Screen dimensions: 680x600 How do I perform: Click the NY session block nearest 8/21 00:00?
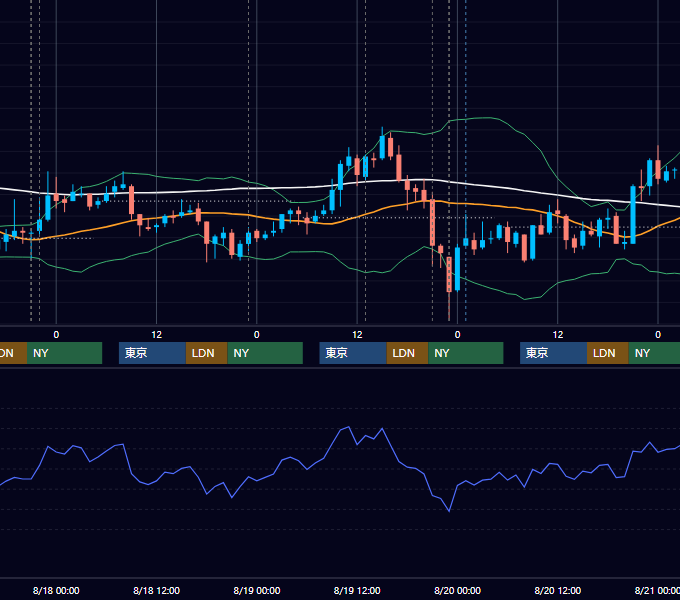(x=654, y=353)
